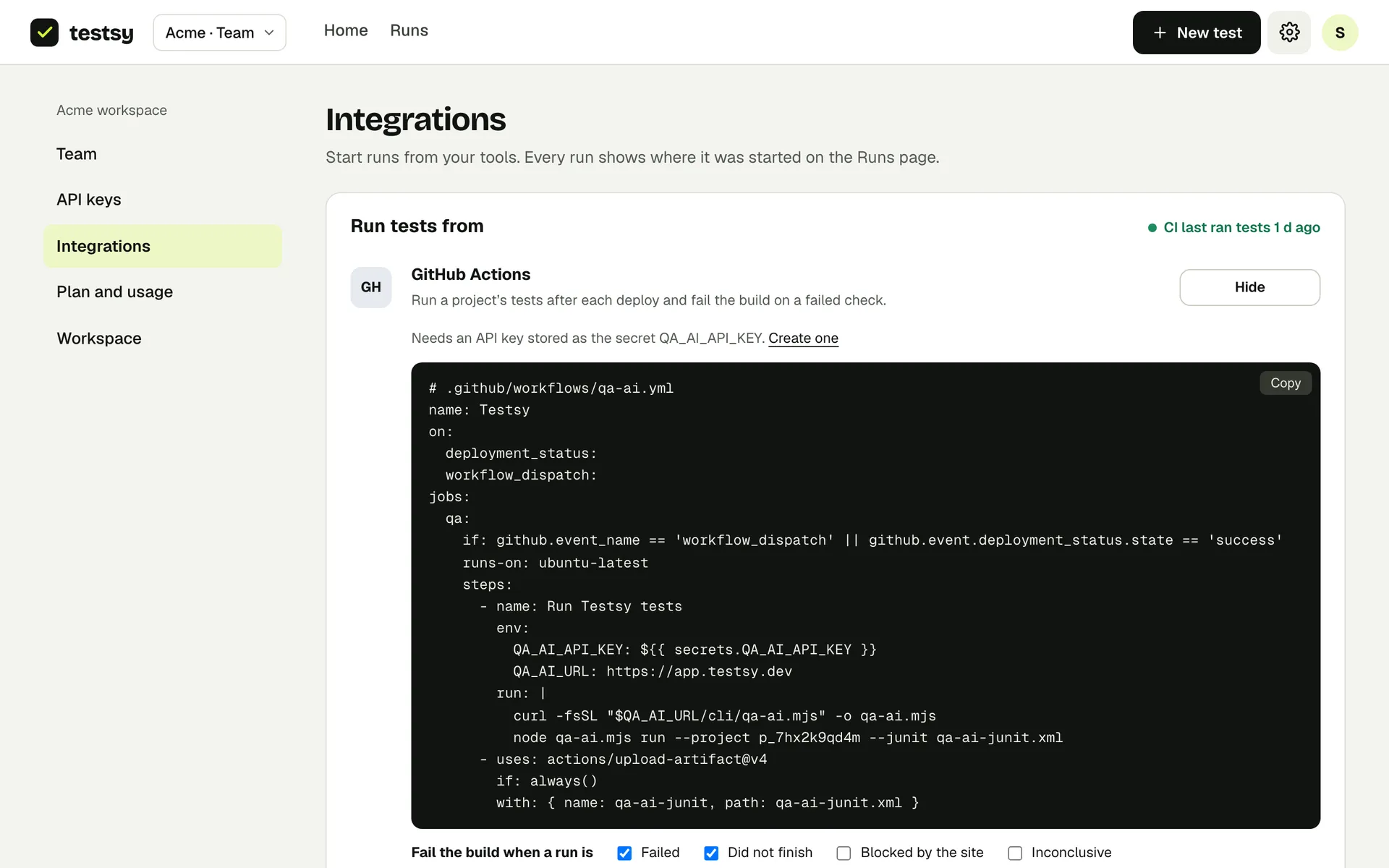Uncheck the Did not finish checkbox
1389x868 pixels.
pos(711,853)
